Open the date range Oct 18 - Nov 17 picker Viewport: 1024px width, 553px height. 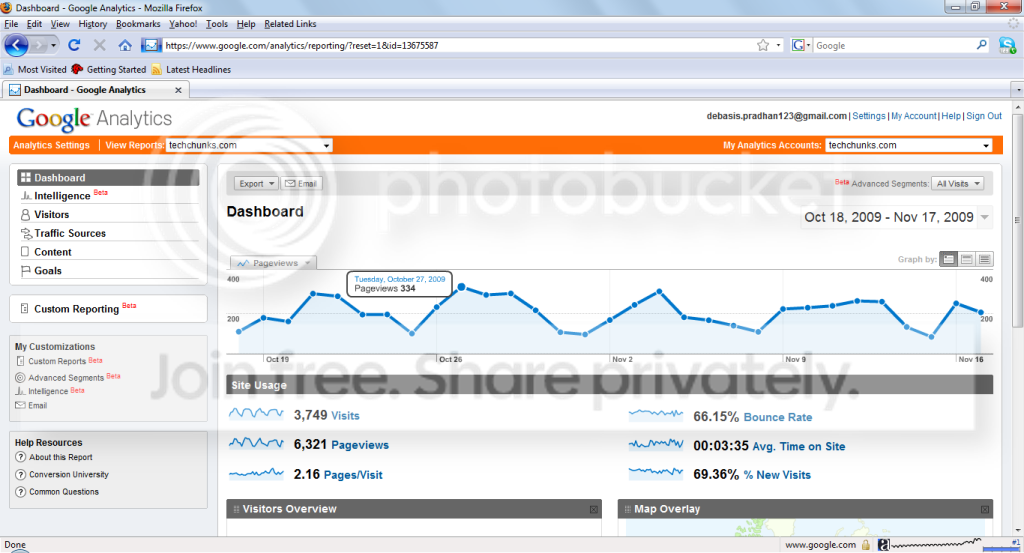[x=897, y=217]
